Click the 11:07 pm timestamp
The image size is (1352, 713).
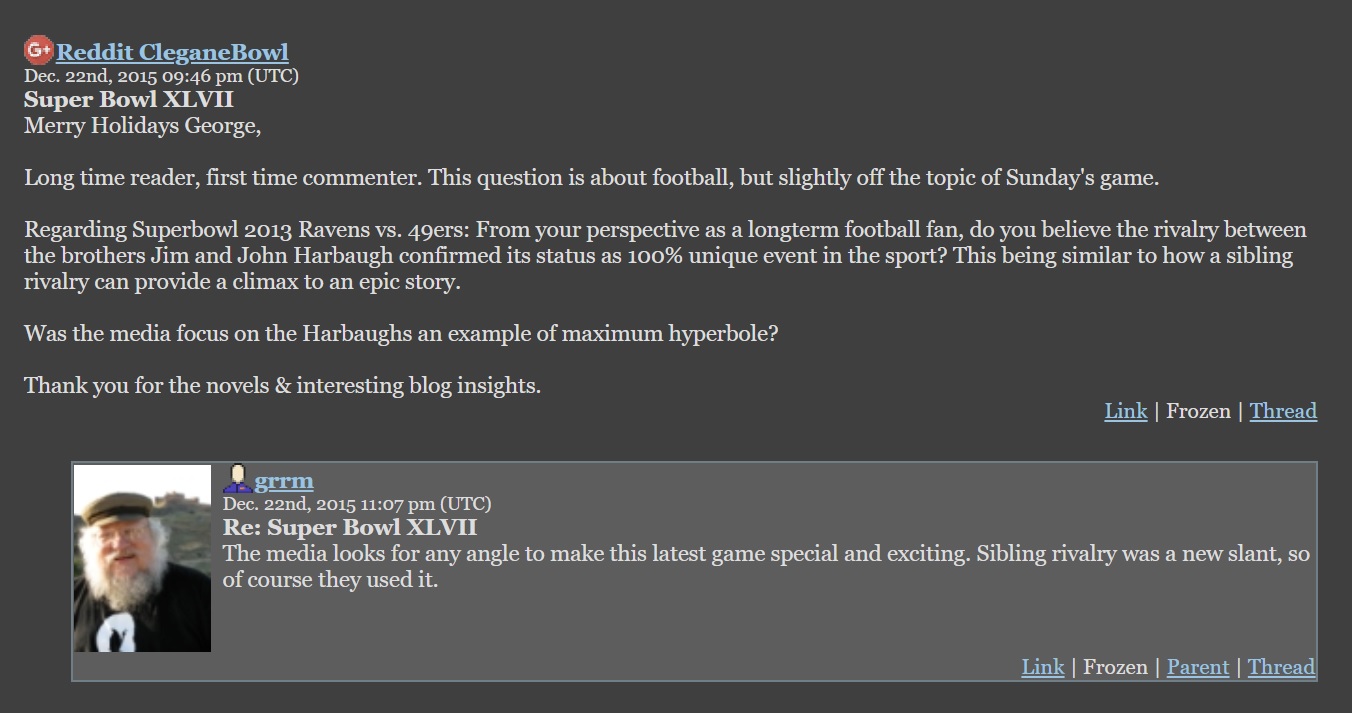[357, 504]
